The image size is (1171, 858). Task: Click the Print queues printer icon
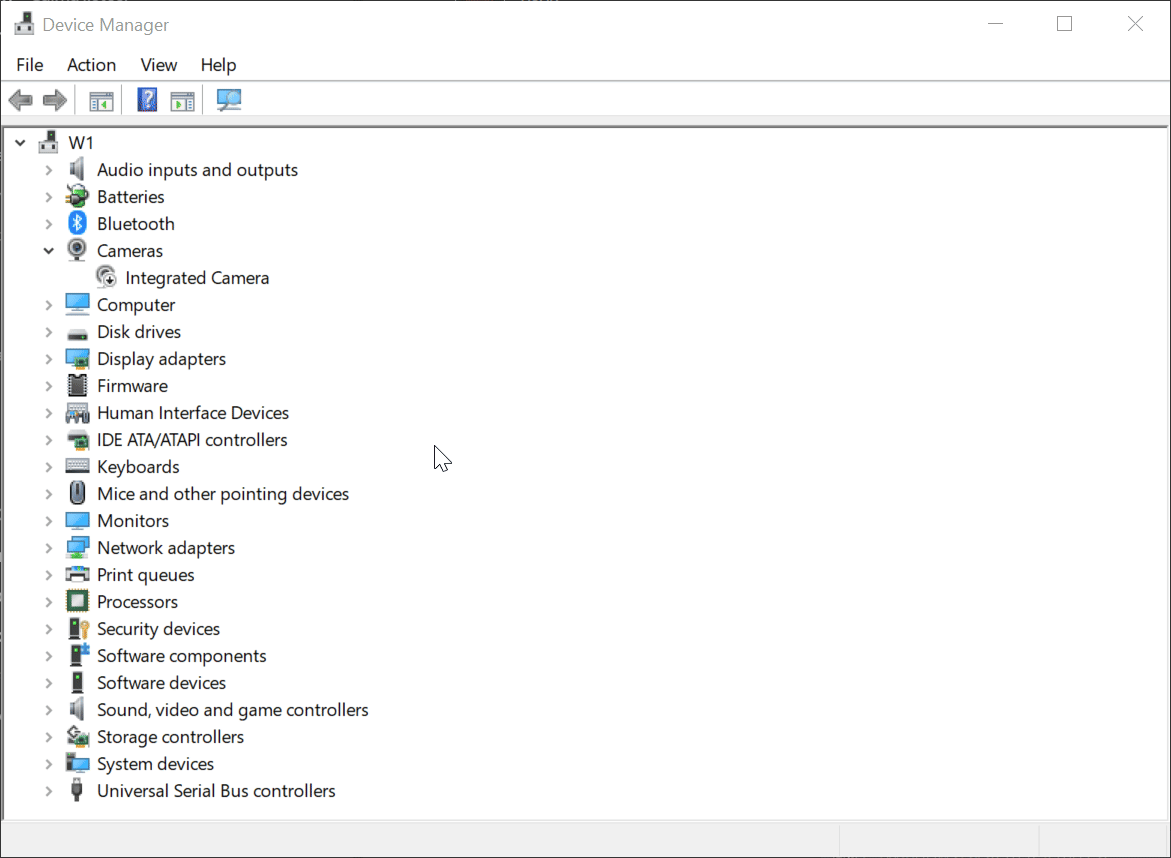pos(77,574)
